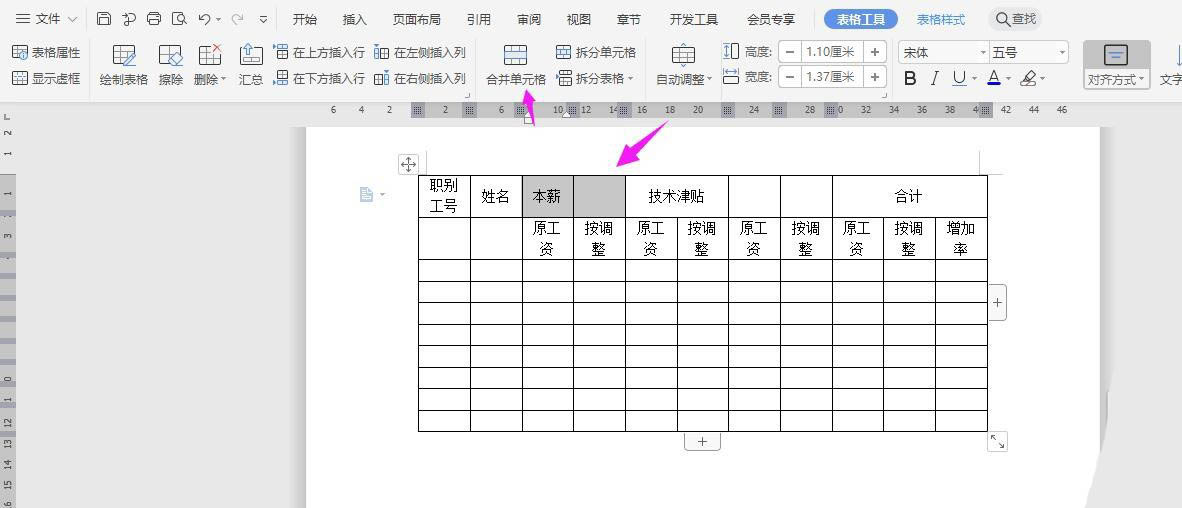Open 表格属性 table properties
Viewport: 1182px width, 508px height.
pos(46,53)
